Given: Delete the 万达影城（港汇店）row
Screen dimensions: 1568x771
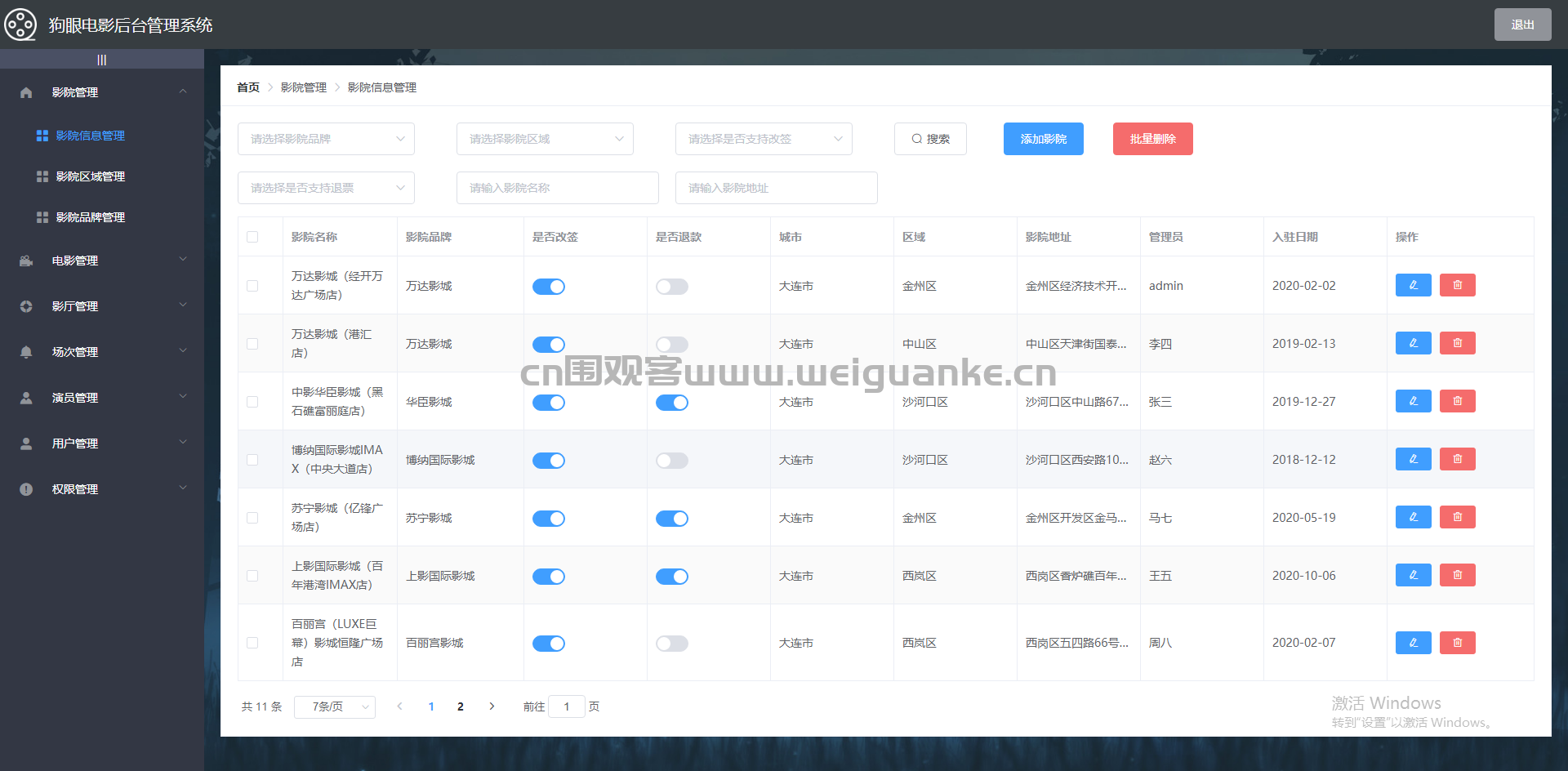Looking at the screenshot, I should click(x=1458, y=343).
